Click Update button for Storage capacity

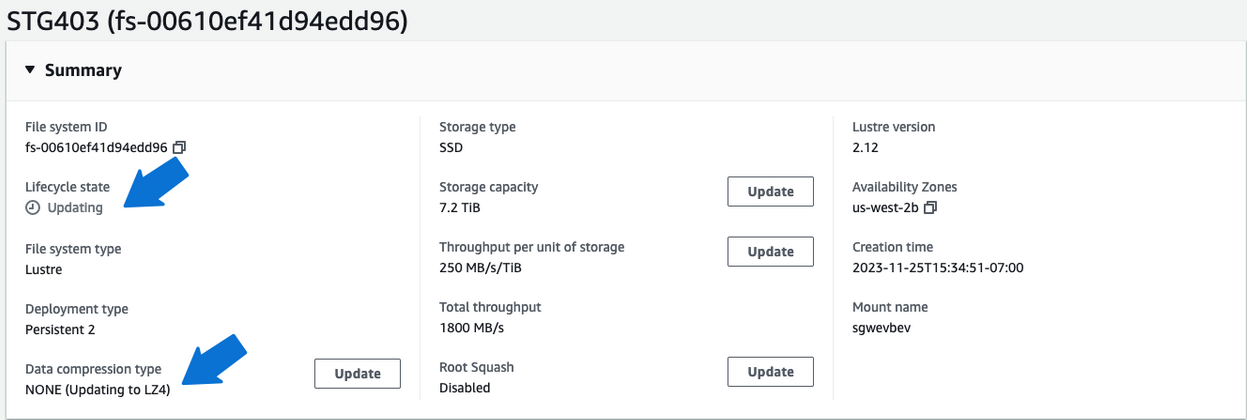click(770, 191)
